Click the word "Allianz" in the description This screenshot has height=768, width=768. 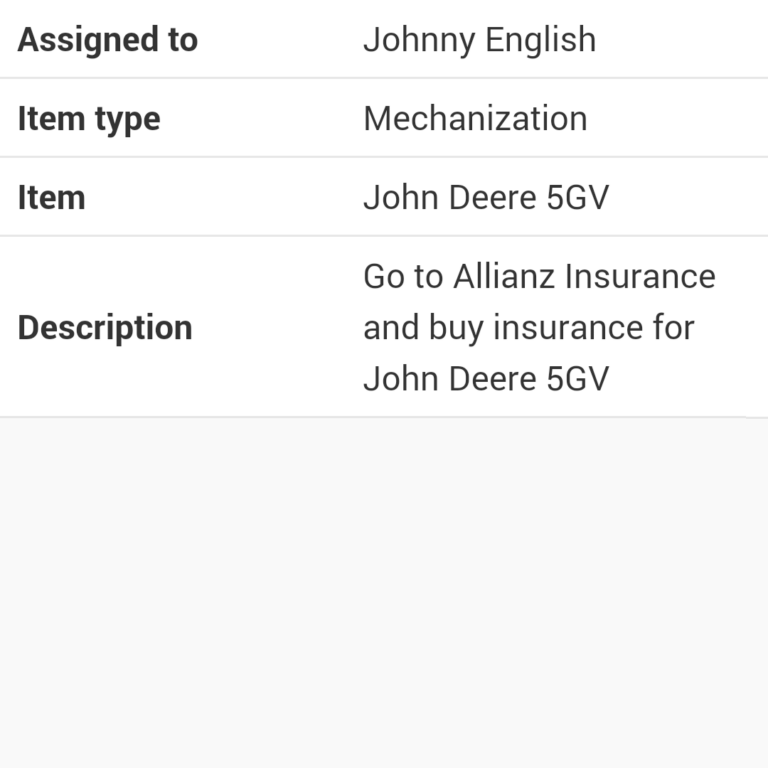click(504, 277)
